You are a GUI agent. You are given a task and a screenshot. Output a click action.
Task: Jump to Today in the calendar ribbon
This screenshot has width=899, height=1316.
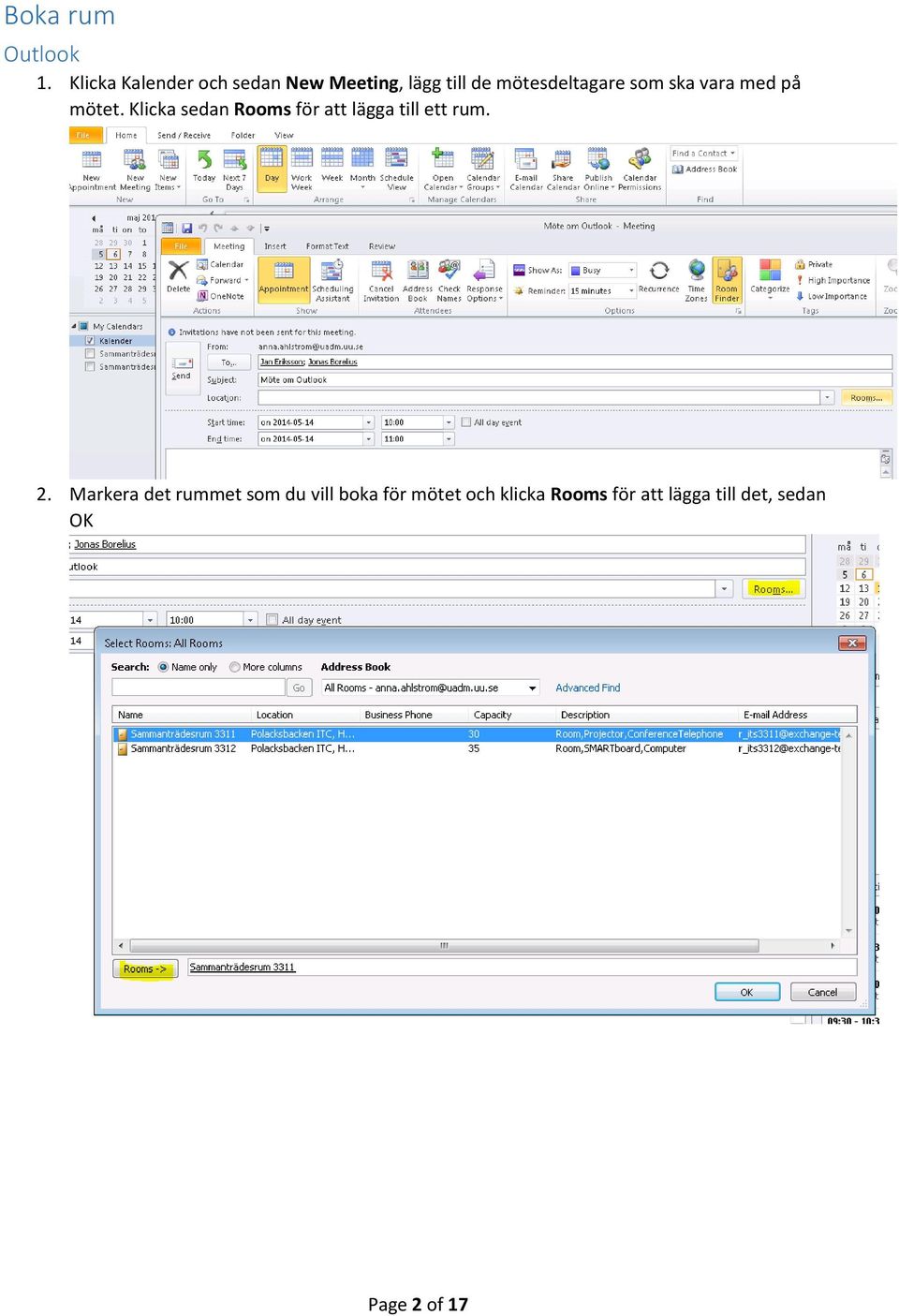204,166
